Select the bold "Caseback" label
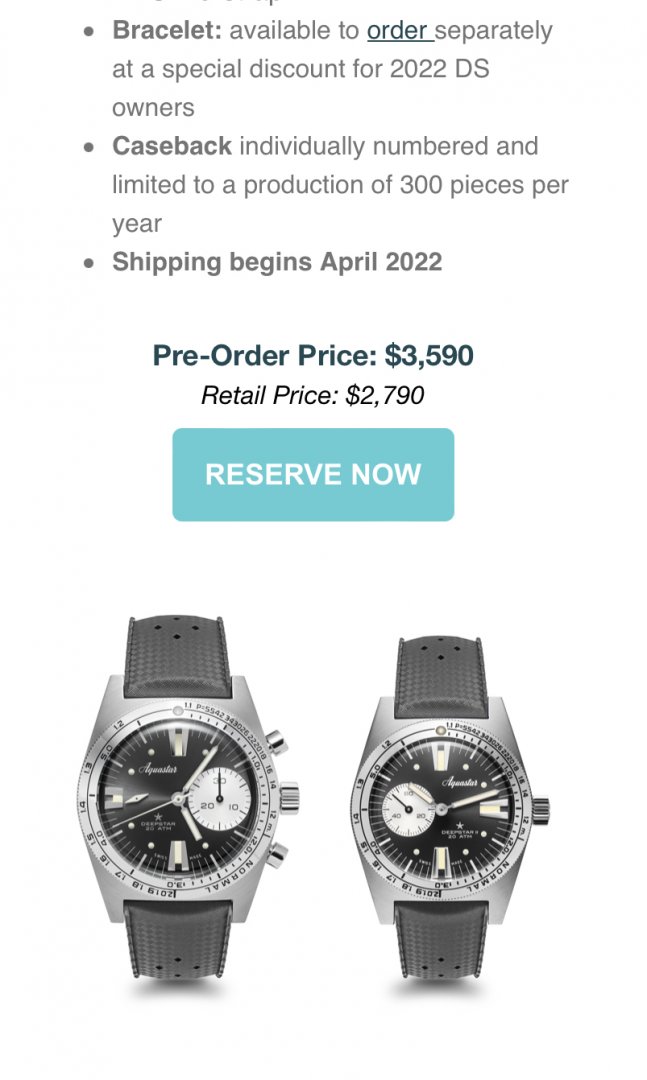The width and height of the screenshot is (647, 1080). [x=172, y=147]
